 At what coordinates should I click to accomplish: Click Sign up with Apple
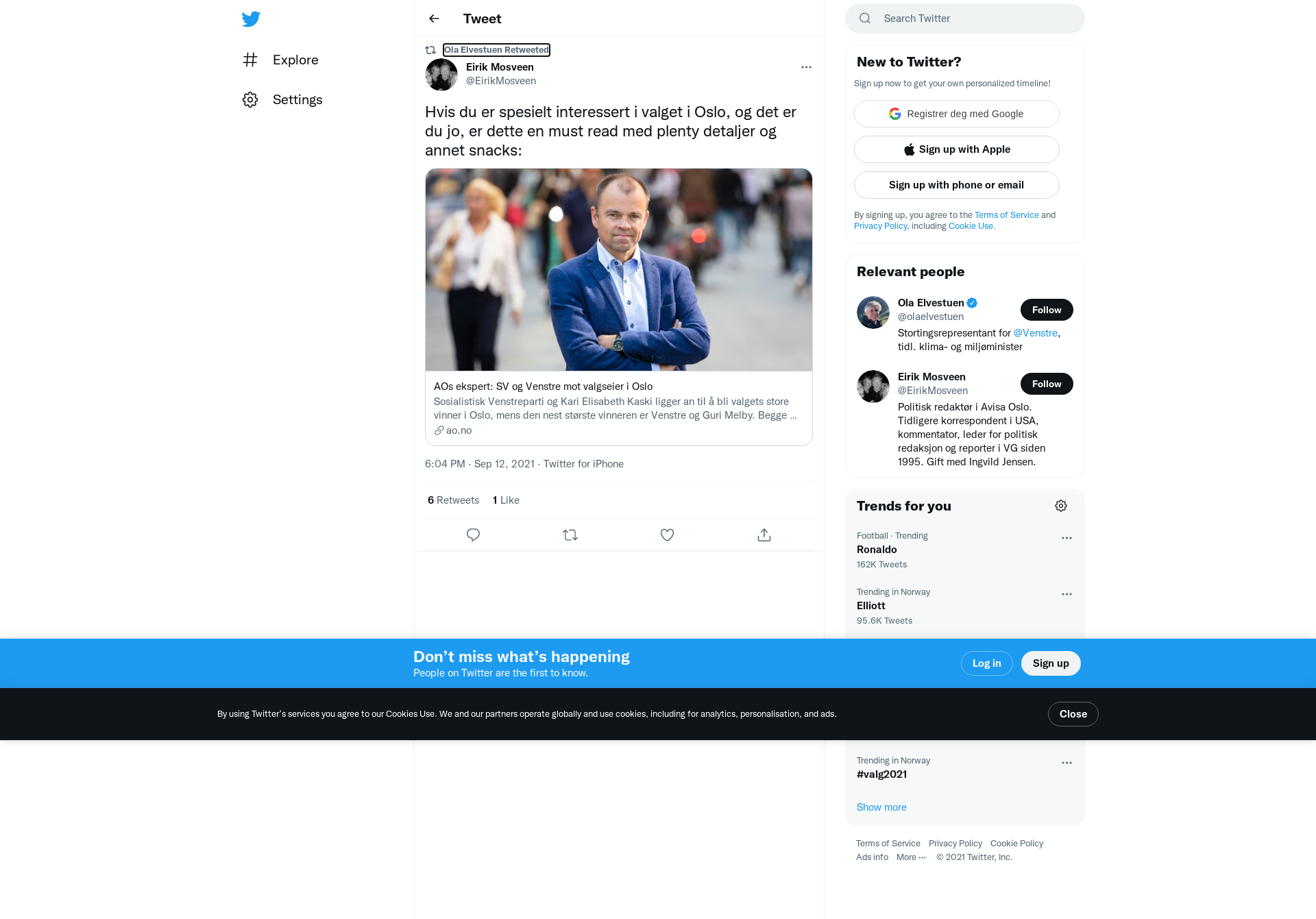(957, 149)
